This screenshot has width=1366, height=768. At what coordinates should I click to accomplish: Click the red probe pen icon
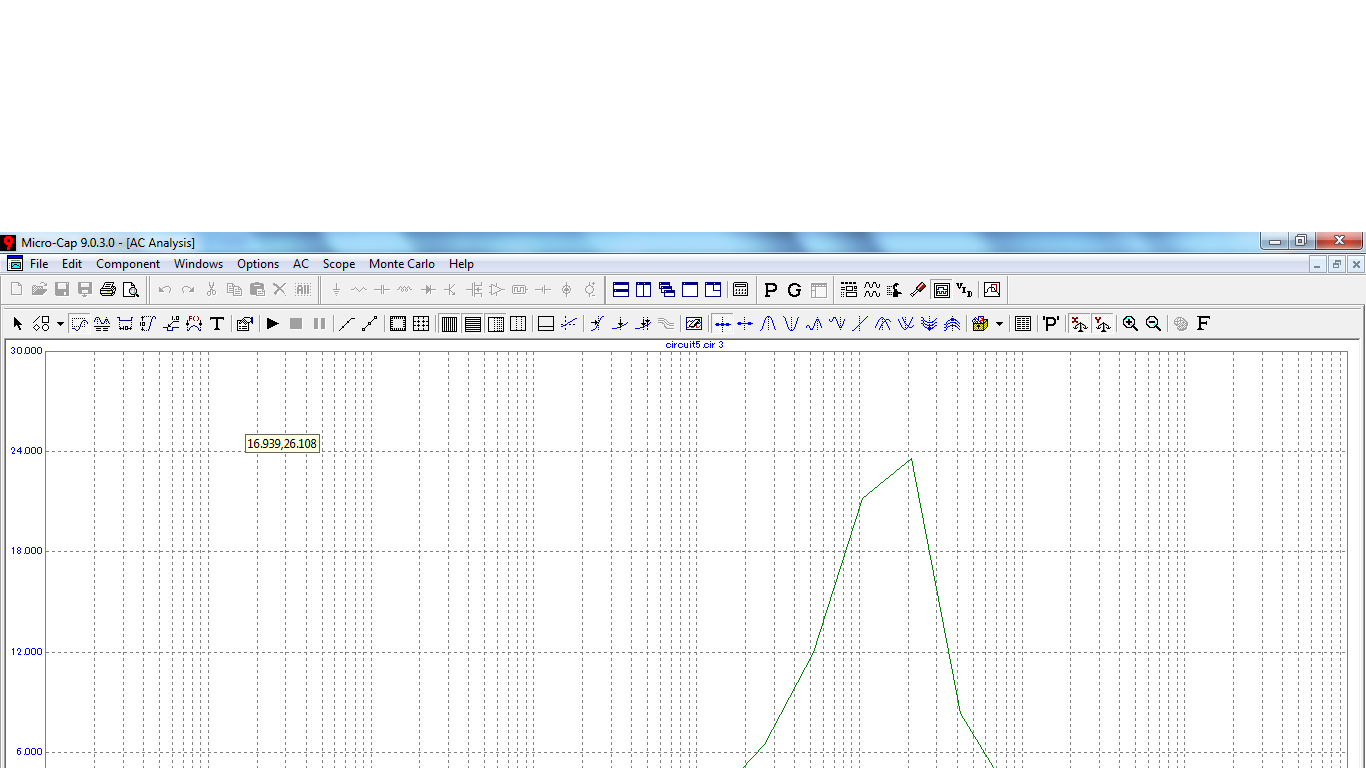918,290
